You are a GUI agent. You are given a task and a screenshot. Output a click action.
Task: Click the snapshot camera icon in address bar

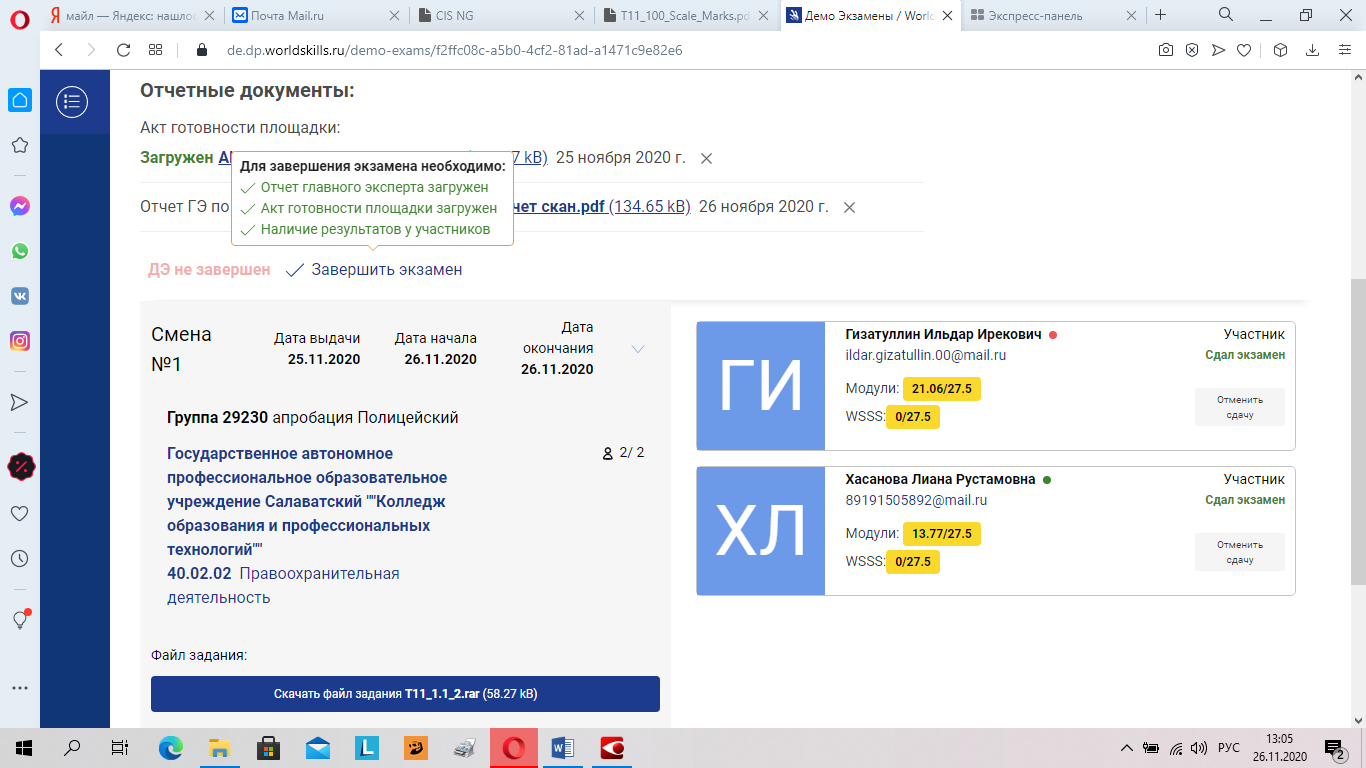pos(1165,50)
